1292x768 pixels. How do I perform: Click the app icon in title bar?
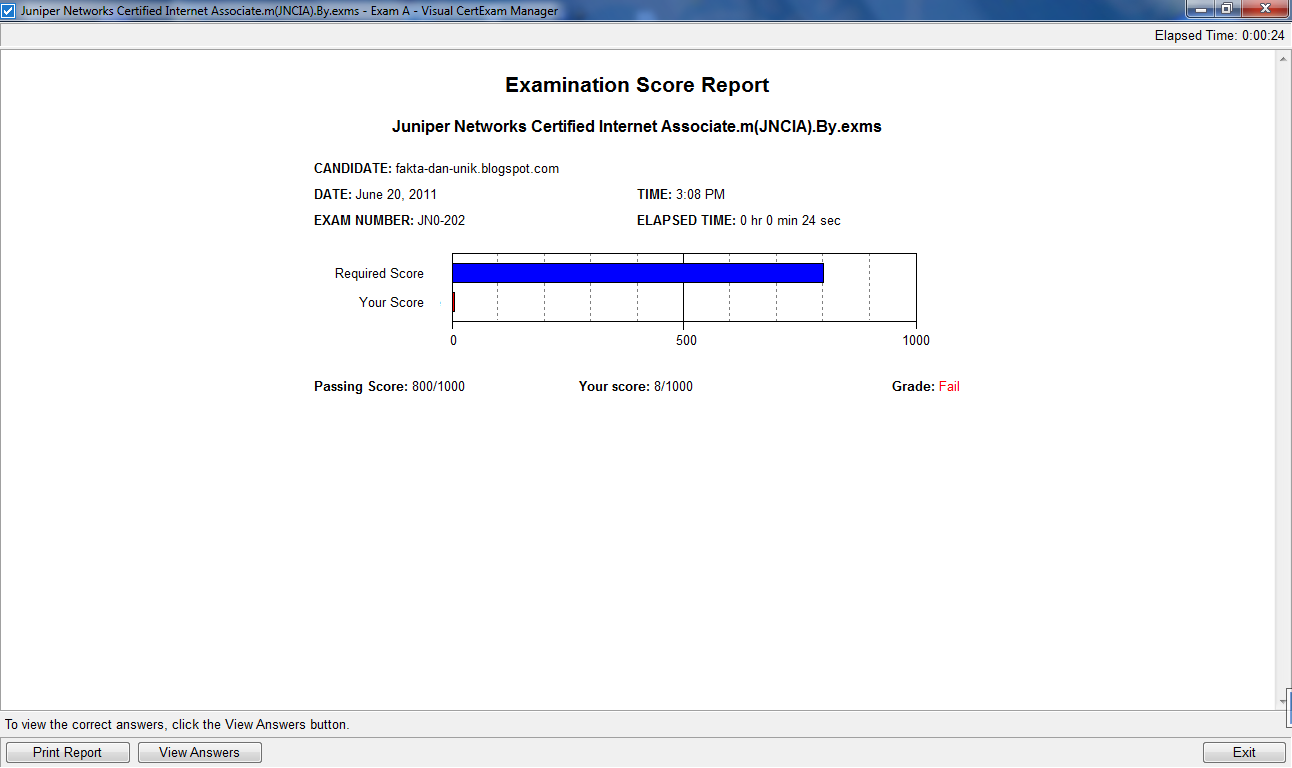pyautogui.click(x=9, y=11)
